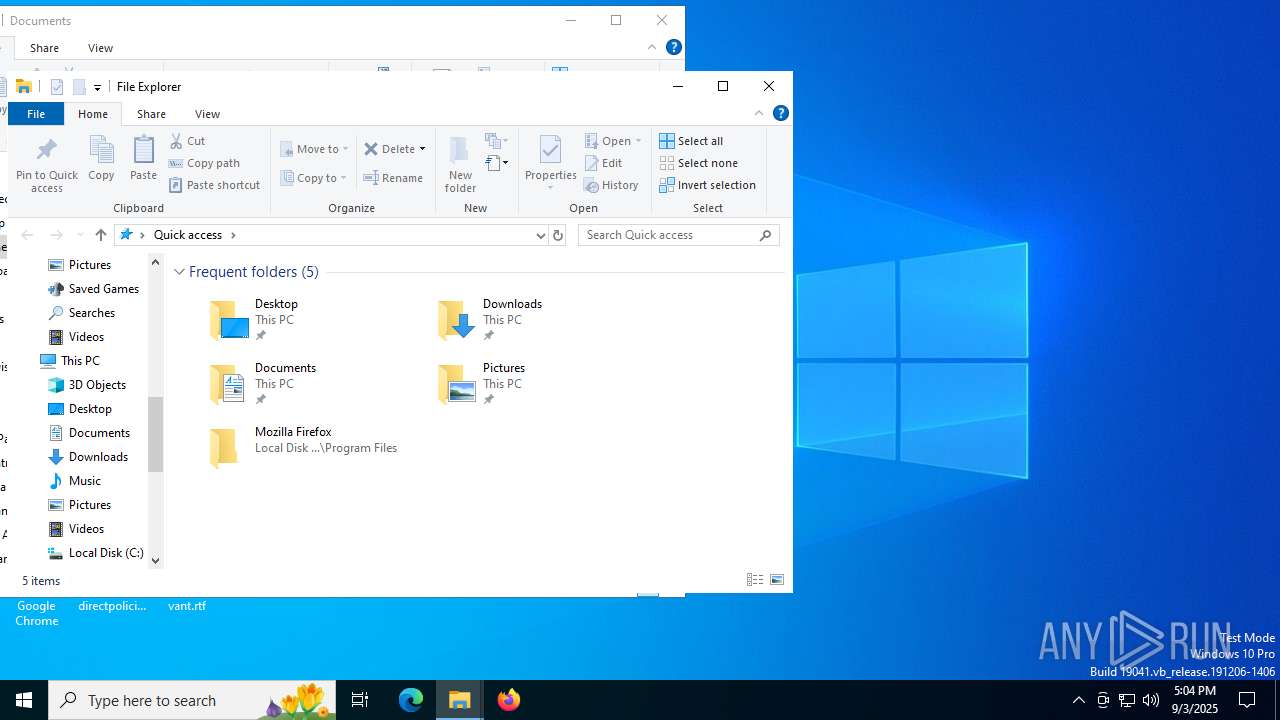Select Music in navigation pane
The image size is (1280, 720).
tap(75, 481)
